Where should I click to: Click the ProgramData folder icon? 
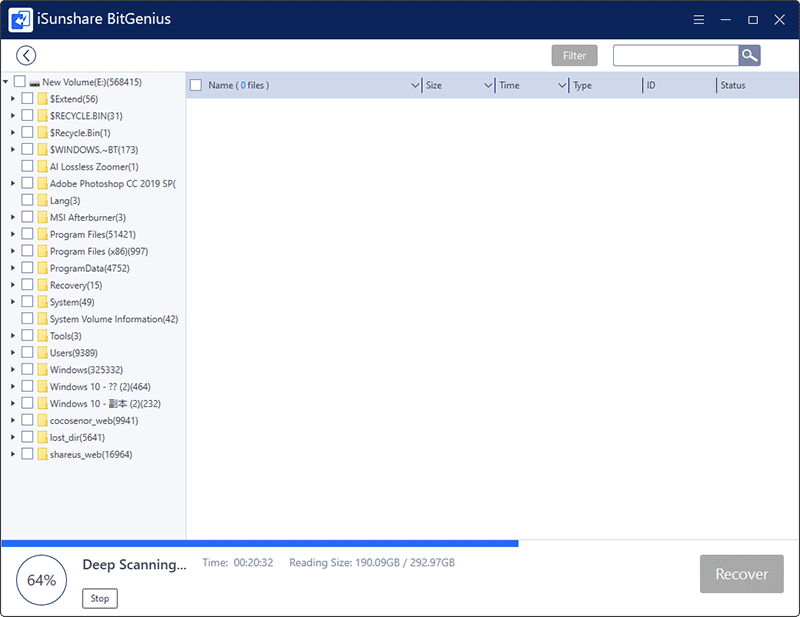point(42,268)
